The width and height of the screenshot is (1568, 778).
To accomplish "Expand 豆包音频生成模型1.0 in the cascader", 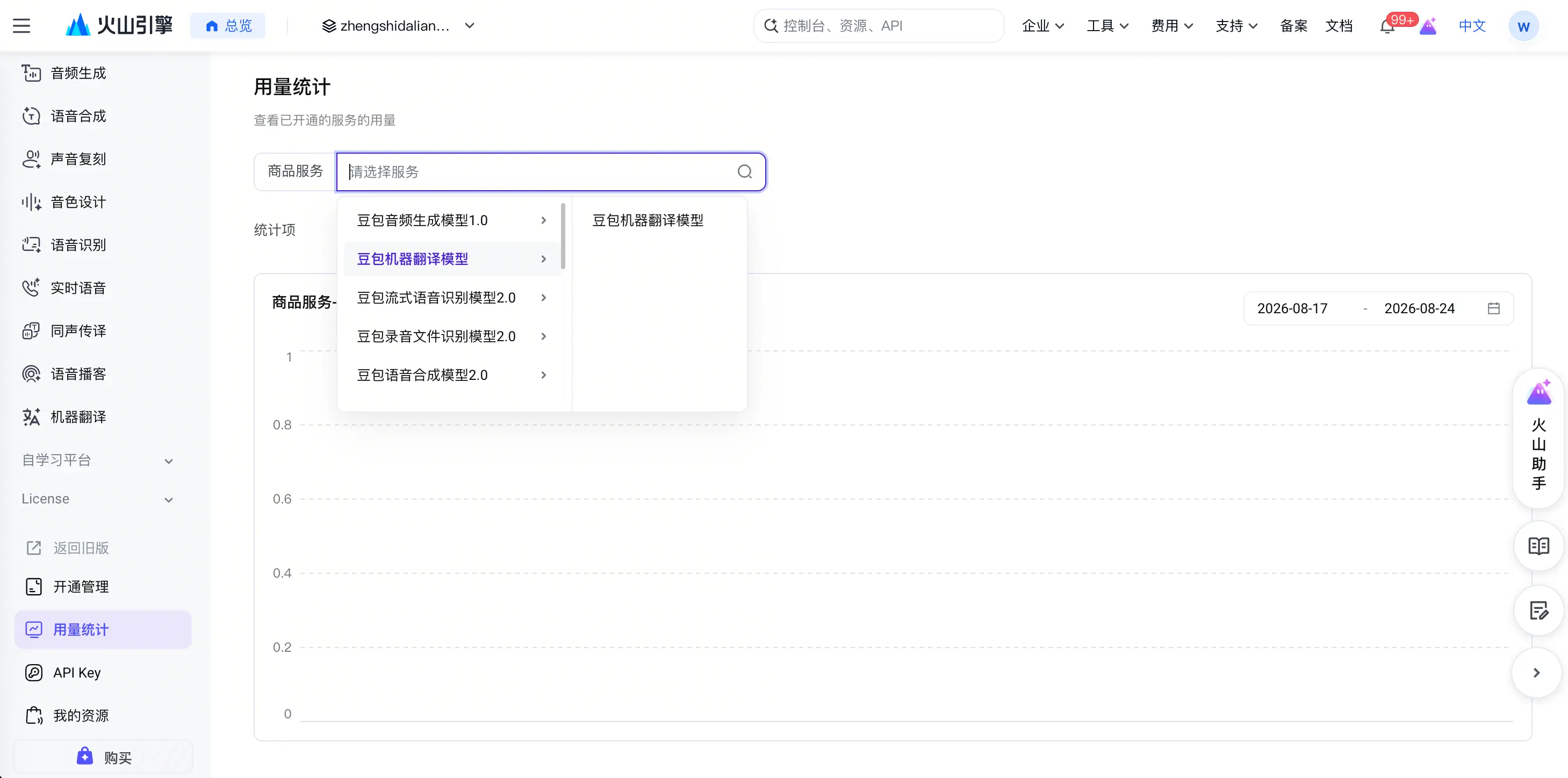I will [x=452, y=220].
